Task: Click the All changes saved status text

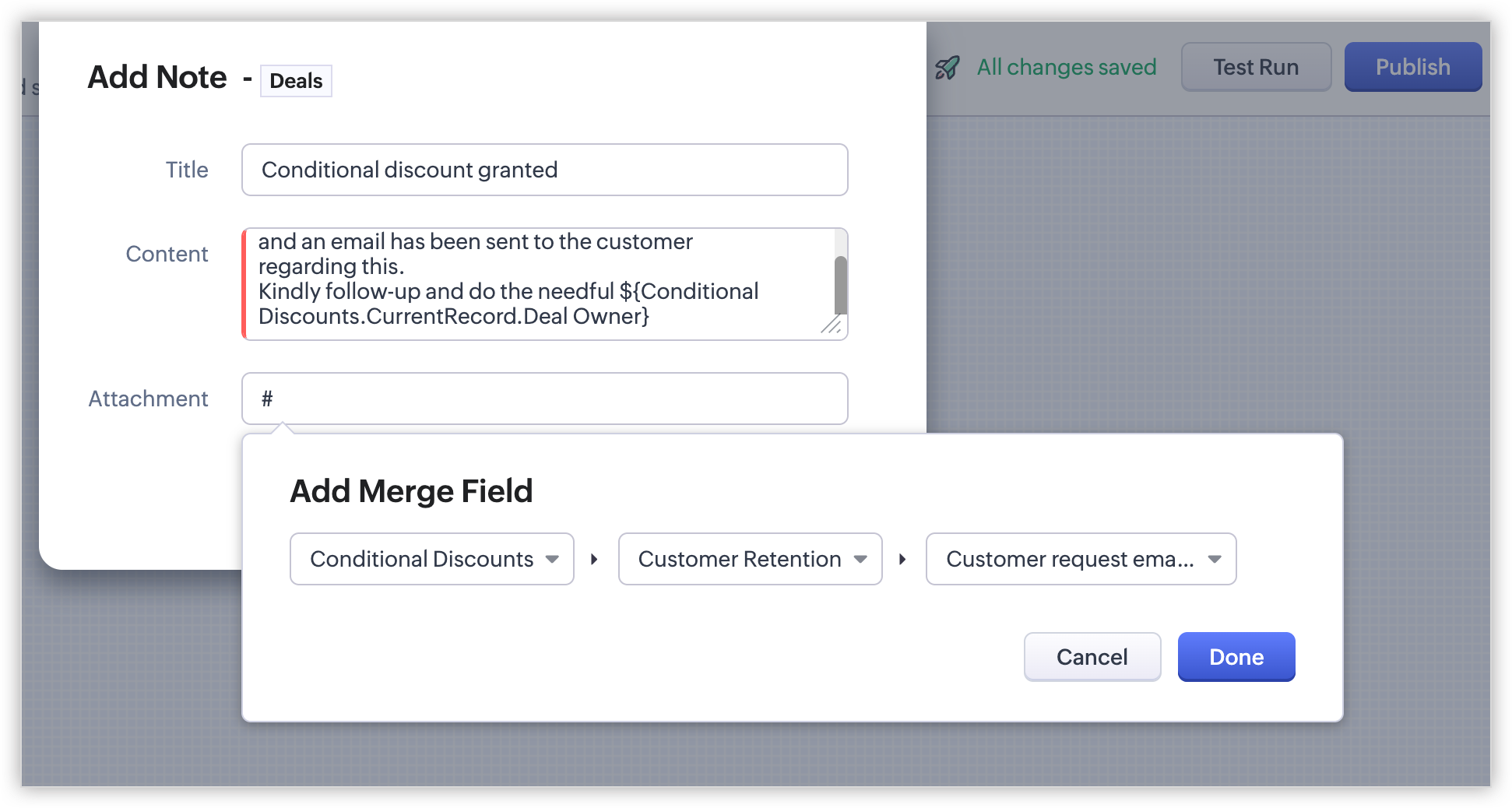Action: coord(1066,68)
